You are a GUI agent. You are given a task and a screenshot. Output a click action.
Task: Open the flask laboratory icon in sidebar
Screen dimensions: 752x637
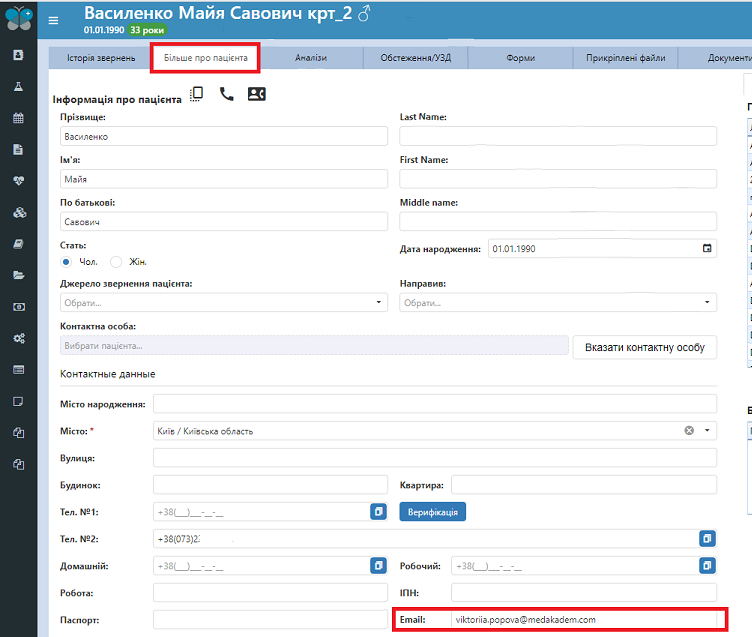[18, 87]
